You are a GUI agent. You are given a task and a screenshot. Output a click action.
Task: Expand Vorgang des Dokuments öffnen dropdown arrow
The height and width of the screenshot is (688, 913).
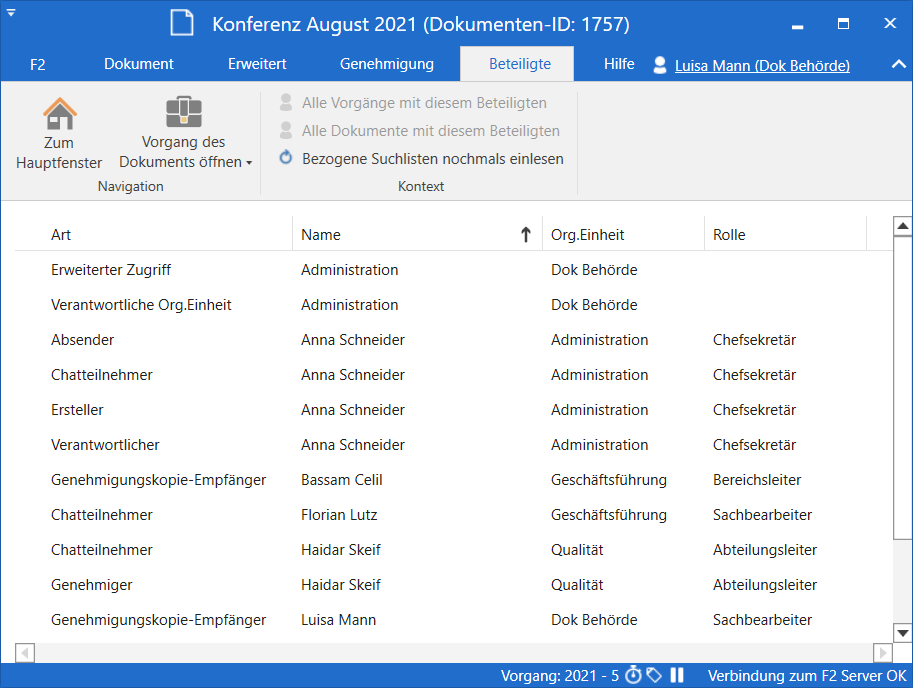pyautogui.click(x=249, y=162)
